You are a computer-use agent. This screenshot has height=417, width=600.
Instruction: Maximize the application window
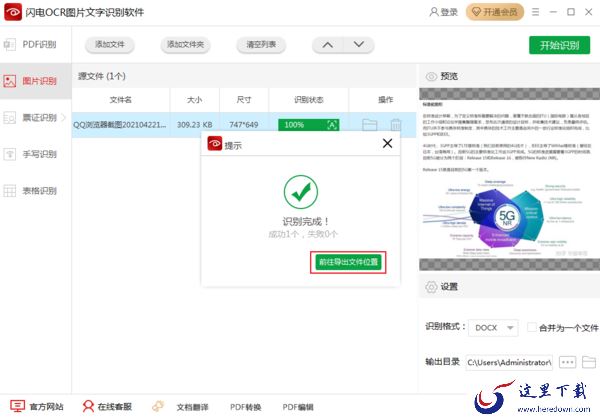(x=571, y=12)
